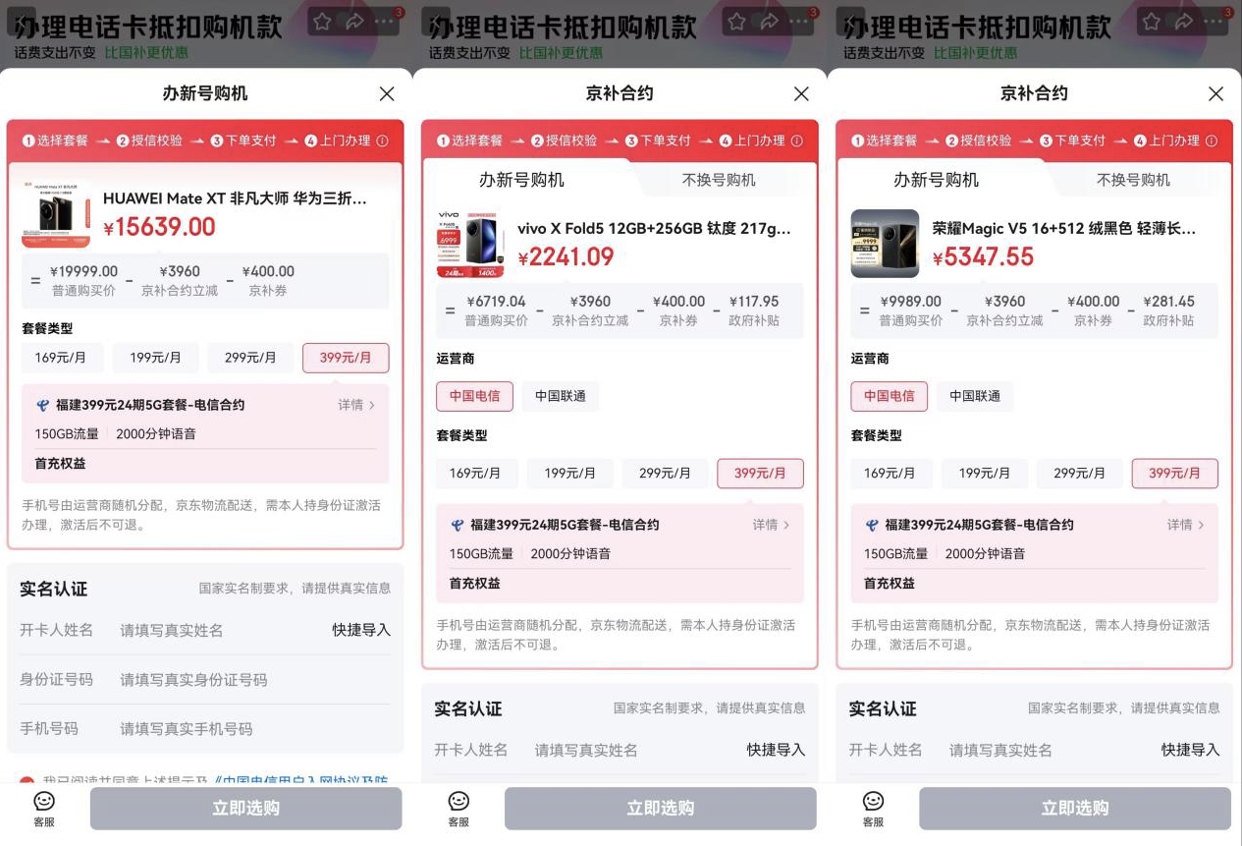This screenshot has height=846, width=1242.
Task: Switch to 不换号购机 tab in middle panel
Action: pos(719,180)
